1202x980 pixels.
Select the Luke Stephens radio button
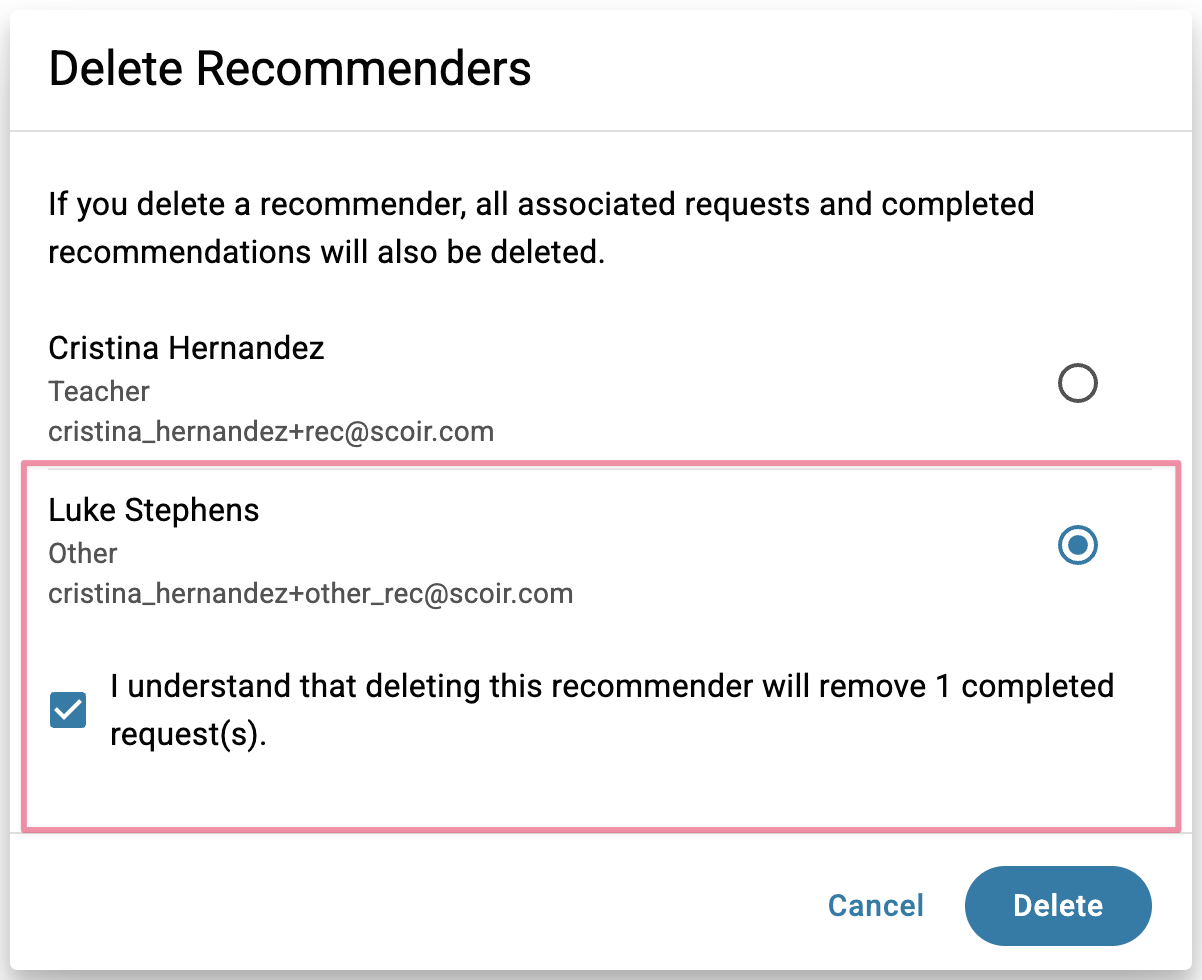click(1077, 545)
